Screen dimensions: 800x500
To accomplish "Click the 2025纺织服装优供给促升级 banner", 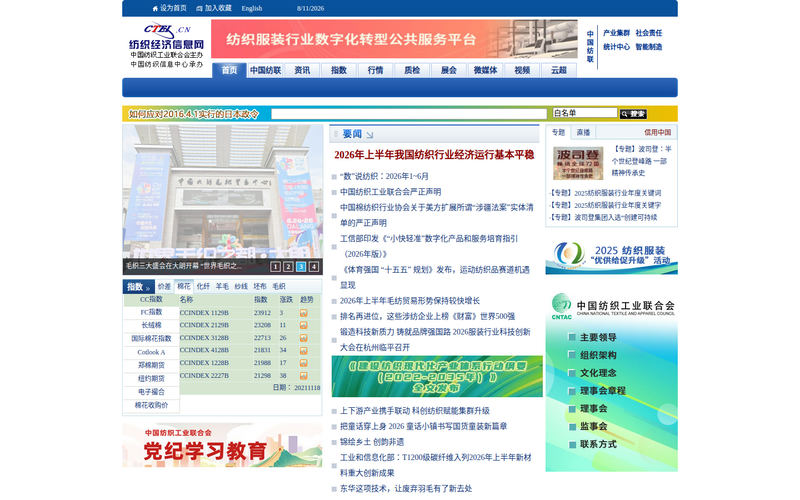I will click(611, 256).
